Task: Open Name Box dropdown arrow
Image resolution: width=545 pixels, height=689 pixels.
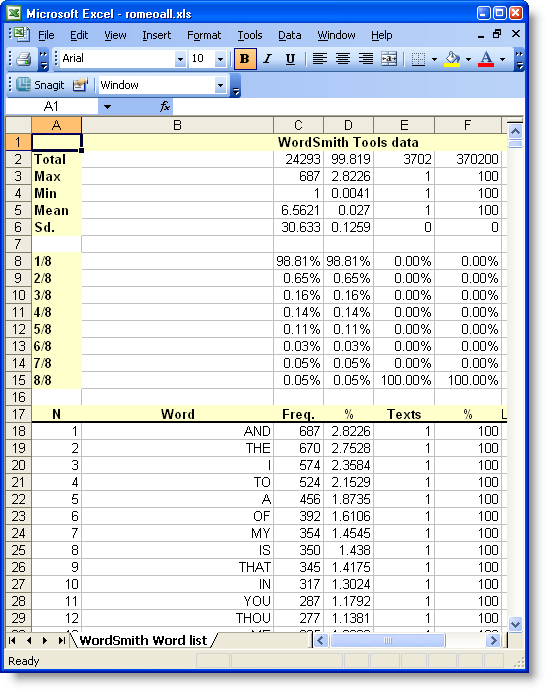Action: tap(107, 106)
